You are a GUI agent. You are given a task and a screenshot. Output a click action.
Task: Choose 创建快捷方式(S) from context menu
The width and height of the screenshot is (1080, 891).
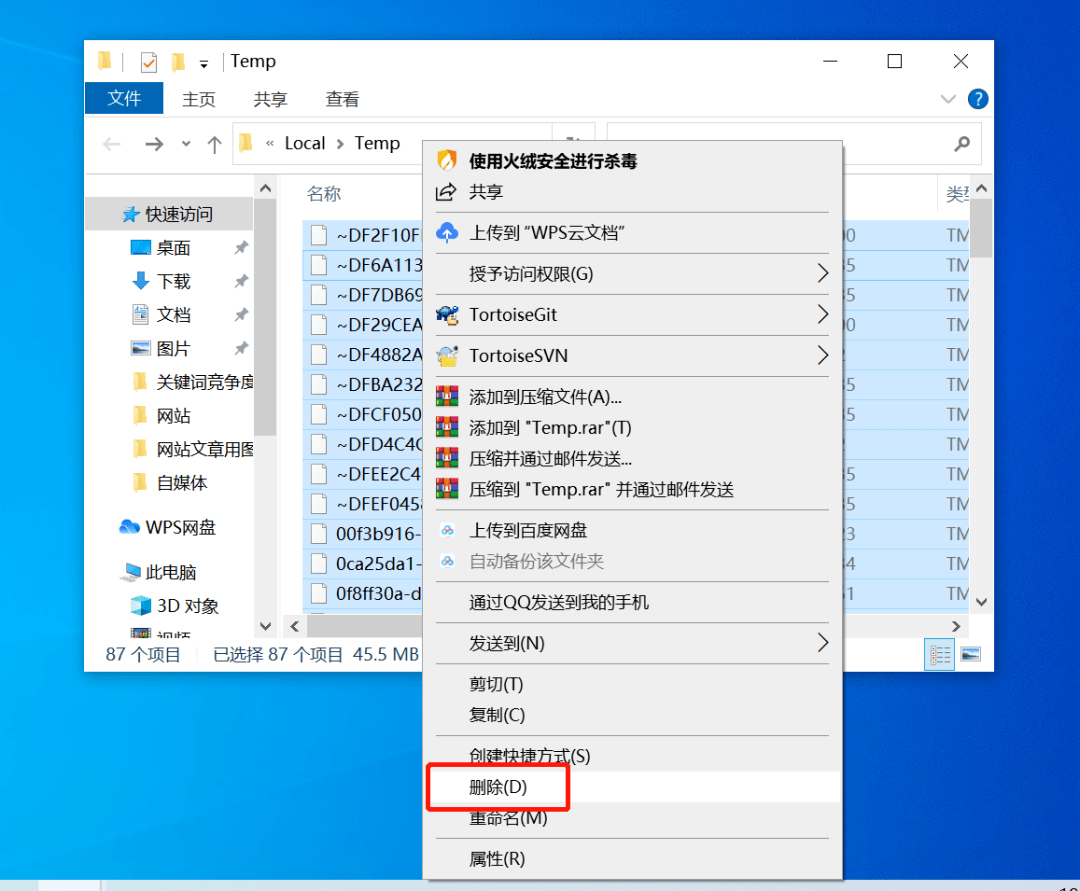coord(632,756)
